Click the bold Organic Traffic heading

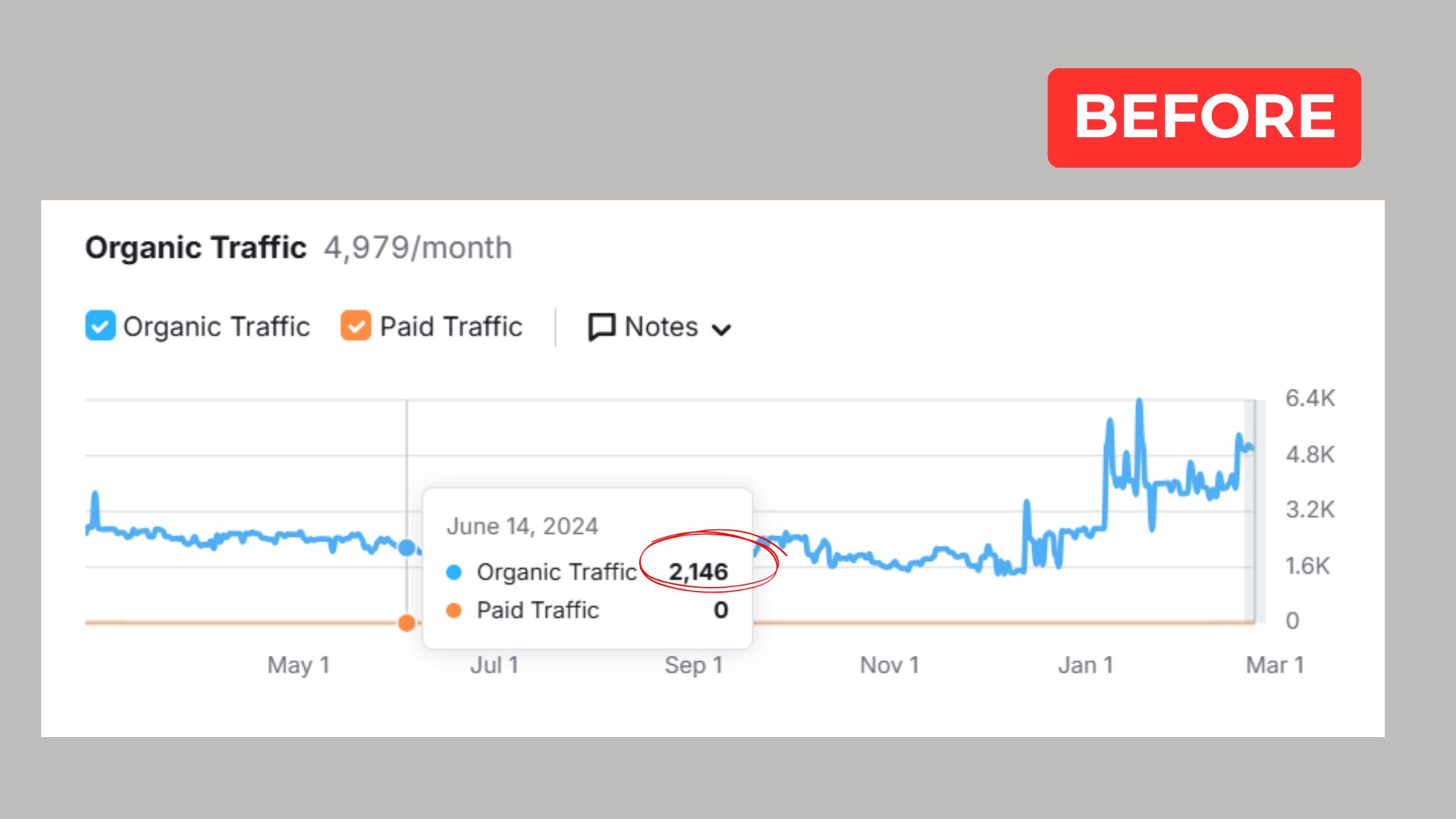[x=196, y=248]
